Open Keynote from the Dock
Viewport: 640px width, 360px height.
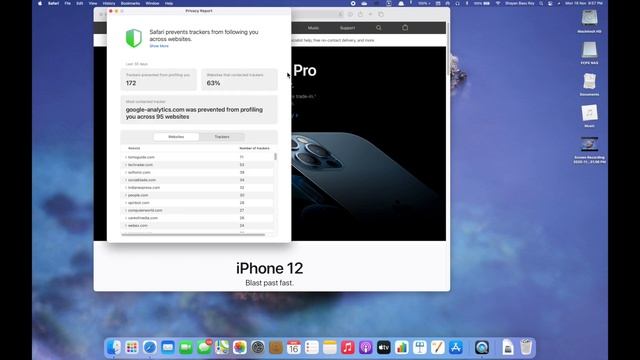(420, 347)
